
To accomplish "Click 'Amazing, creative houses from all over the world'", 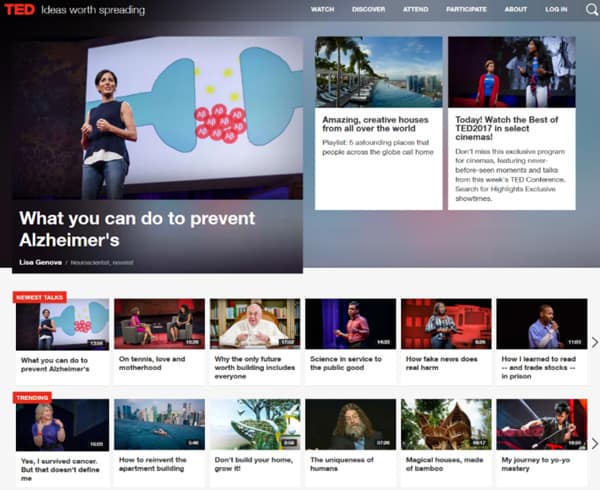I will coord(375,124).
